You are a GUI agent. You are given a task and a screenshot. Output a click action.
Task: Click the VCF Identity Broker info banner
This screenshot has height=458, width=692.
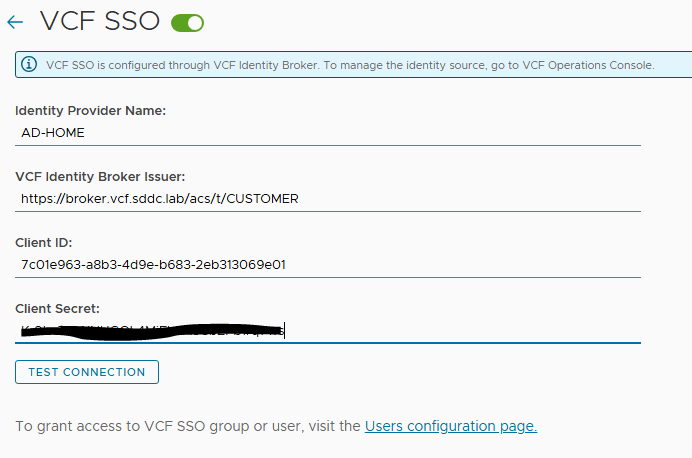pyautogui.click(x=350, y=65)
